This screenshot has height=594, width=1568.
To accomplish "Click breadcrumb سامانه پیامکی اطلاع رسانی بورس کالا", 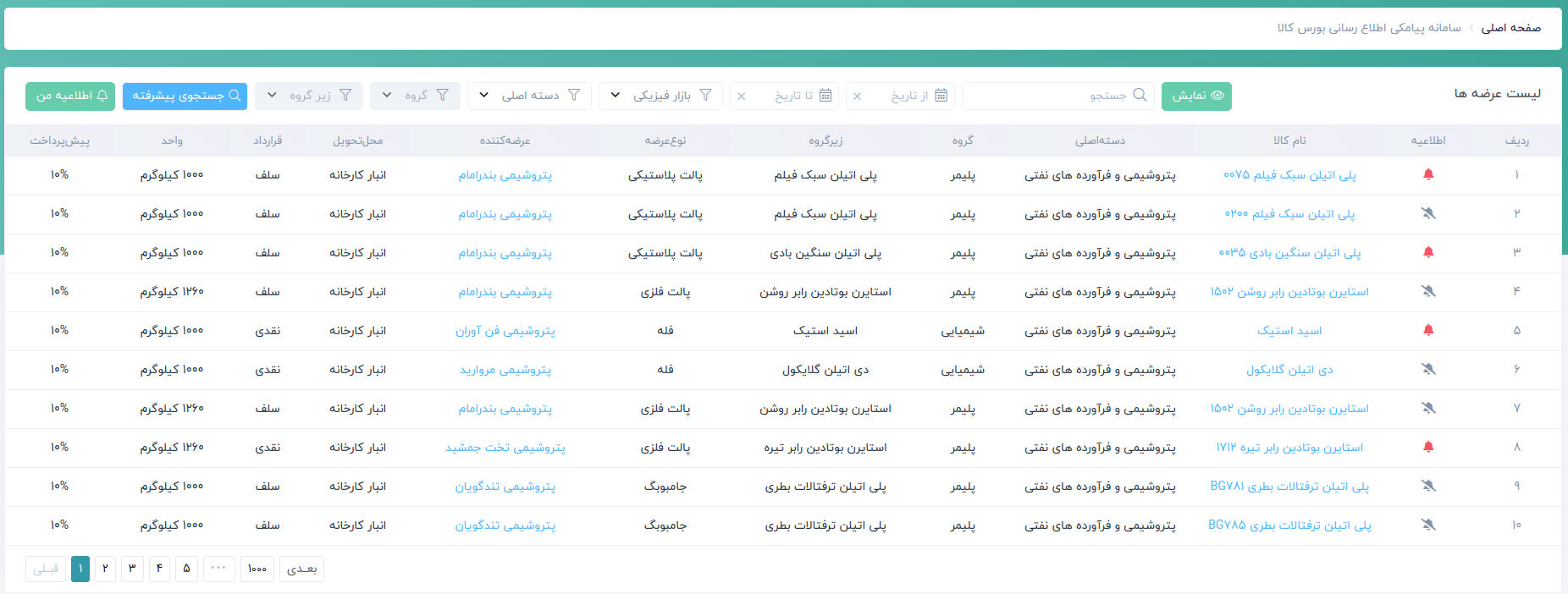I will pos(1369,28).
